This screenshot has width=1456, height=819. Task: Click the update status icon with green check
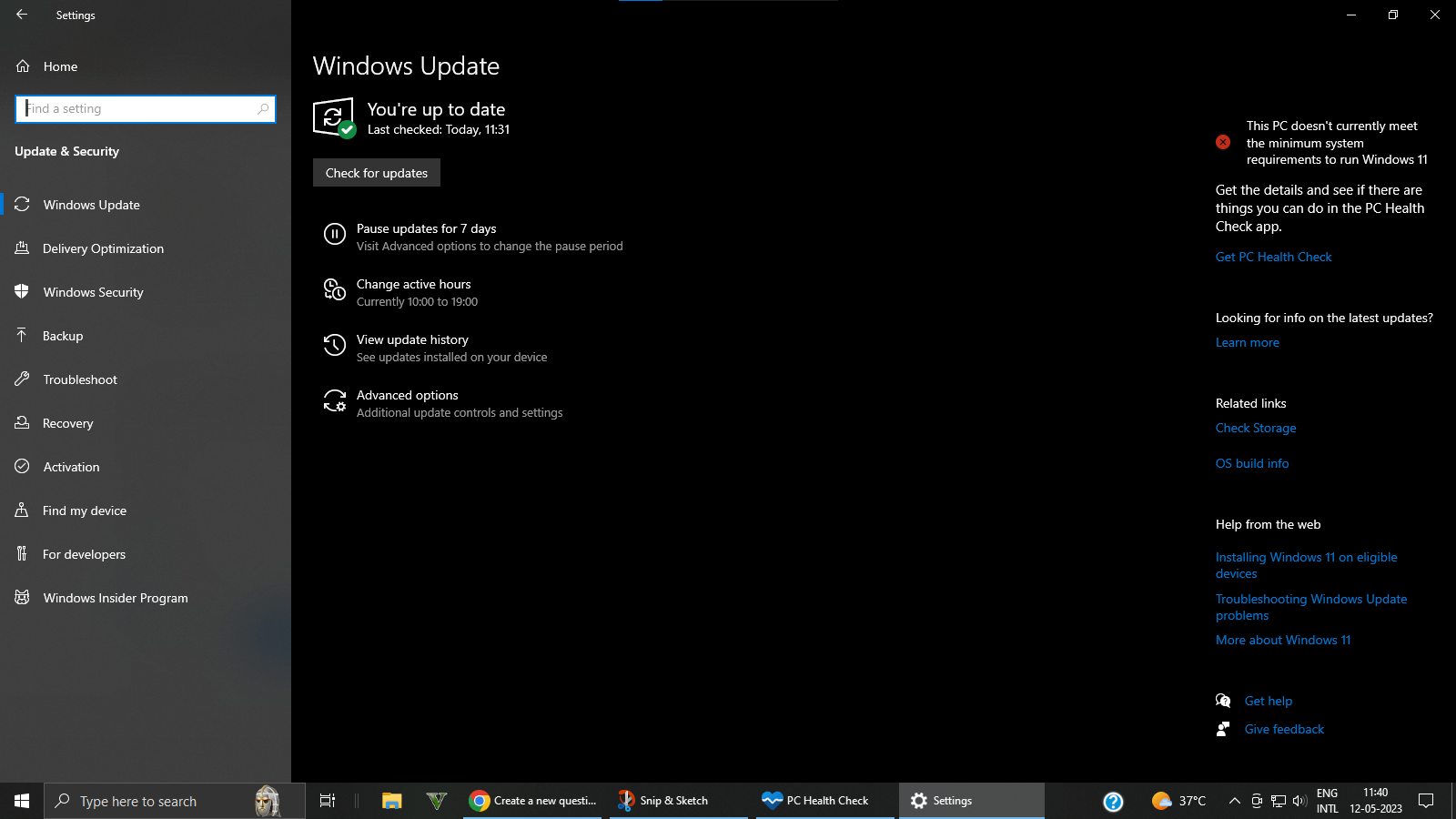pos(334,118)
